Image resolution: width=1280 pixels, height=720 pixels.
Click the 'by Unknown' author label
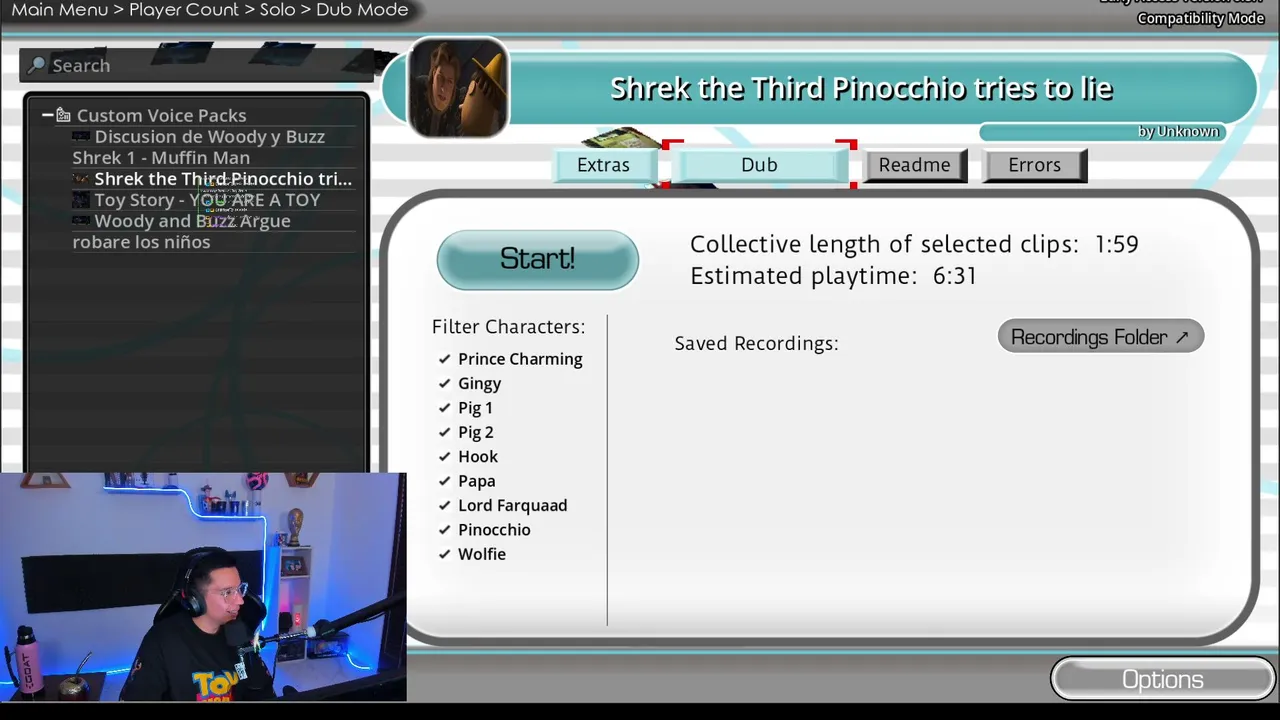(1178, 132)
